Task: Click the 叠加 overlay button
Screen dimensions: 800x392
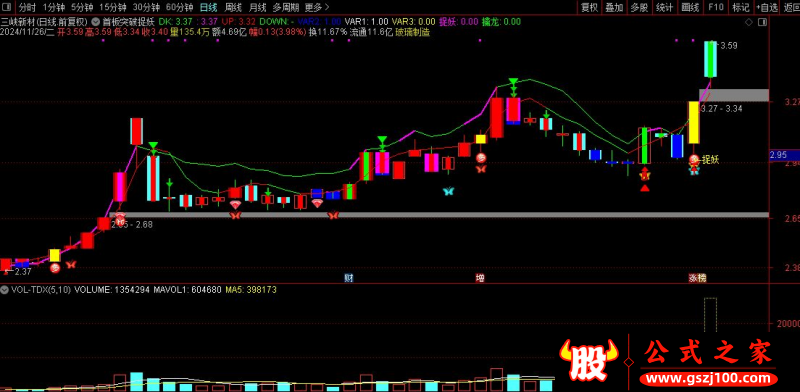Action: 614,8
